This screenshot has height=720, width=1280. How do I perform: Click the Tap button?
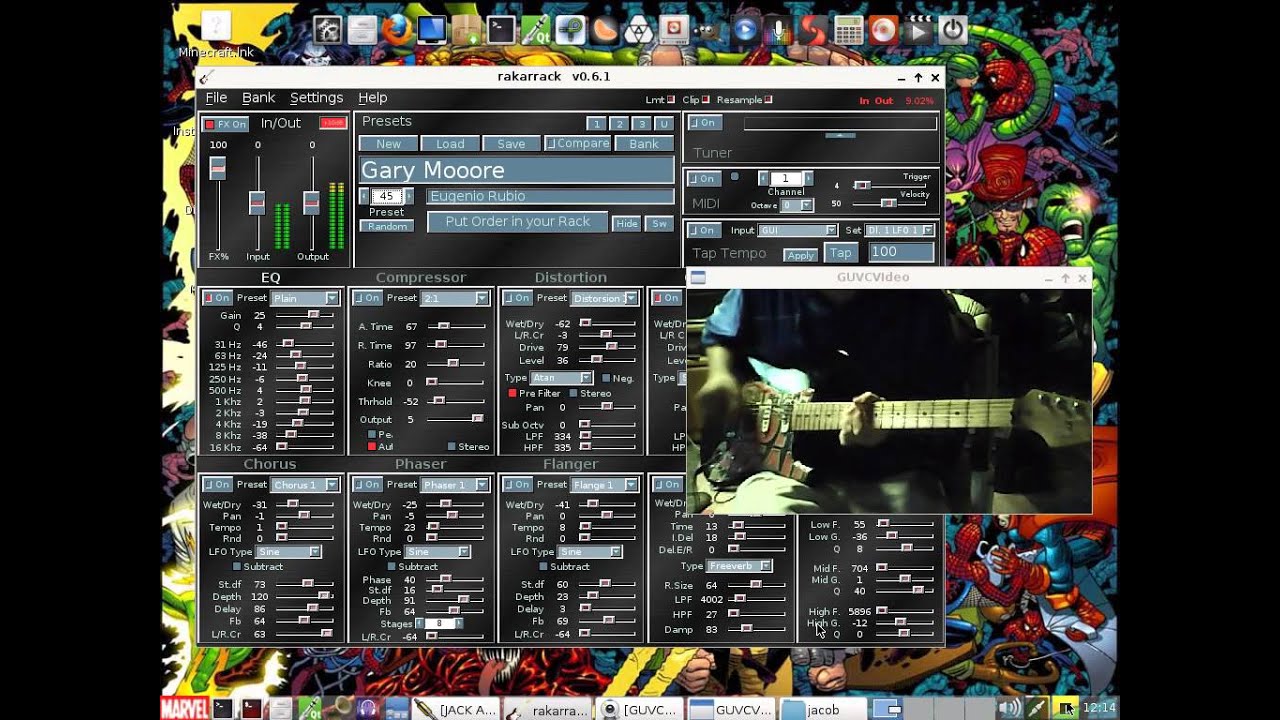841,253
